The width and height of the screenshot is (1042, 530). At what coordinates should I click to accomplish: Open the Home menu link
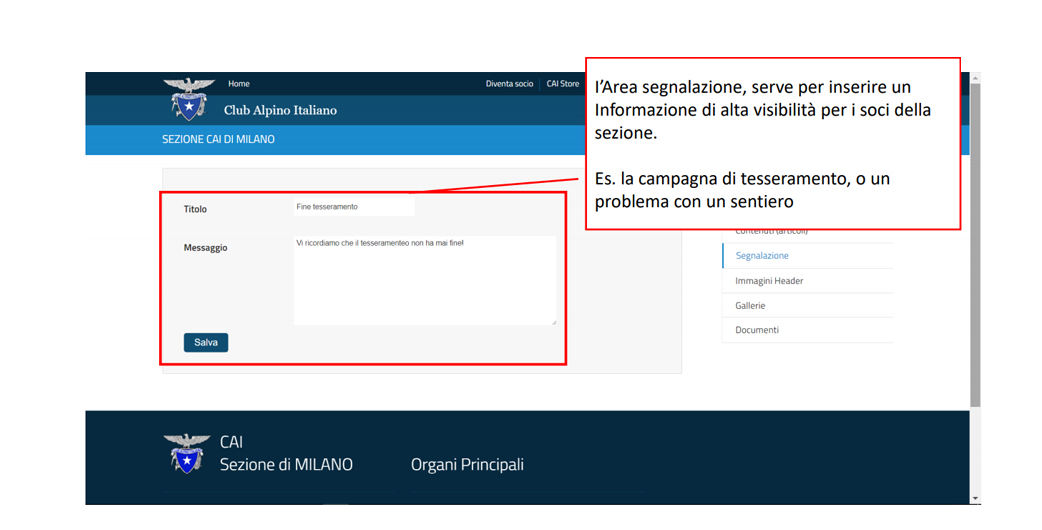[239, 84]
